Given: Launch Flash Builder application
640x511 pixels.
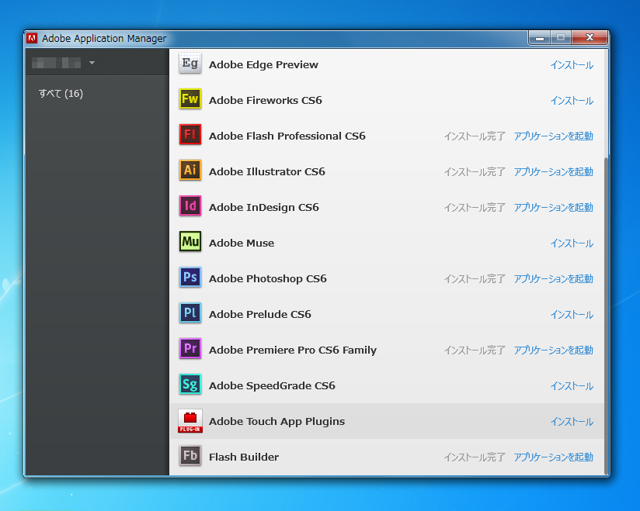Looking at the screenshot, I should coord(553,457).
